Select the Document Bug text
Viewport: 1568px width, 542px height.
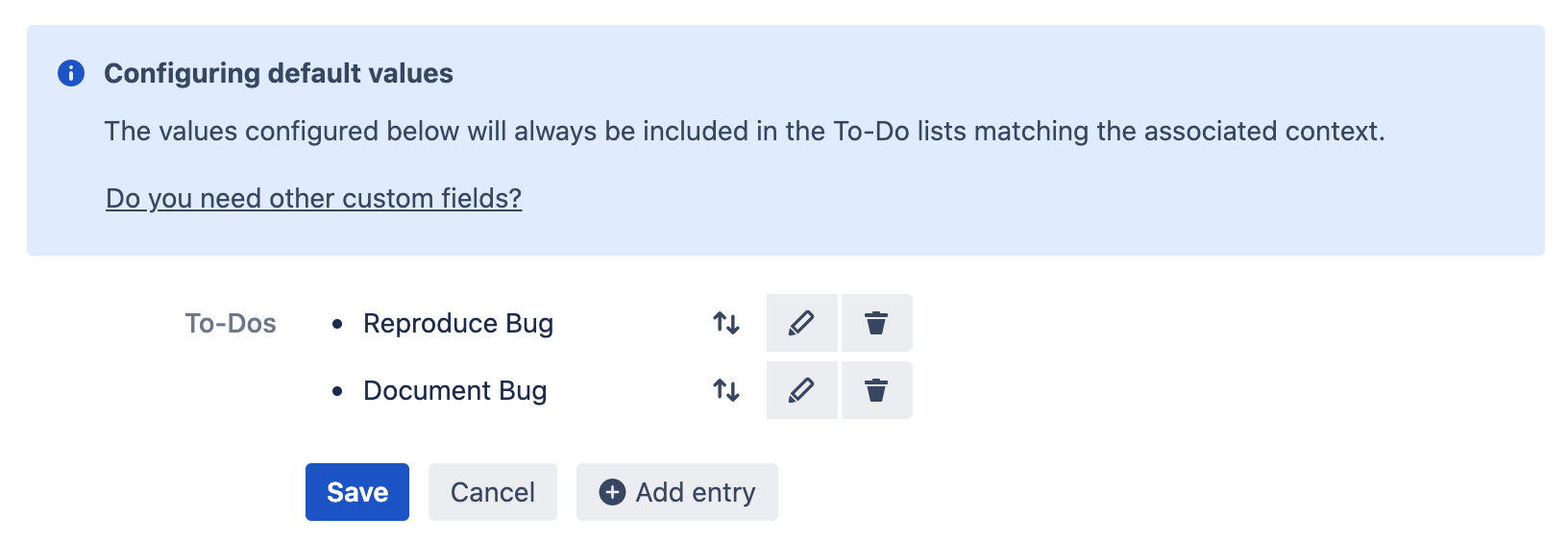[x=454, y=391]
